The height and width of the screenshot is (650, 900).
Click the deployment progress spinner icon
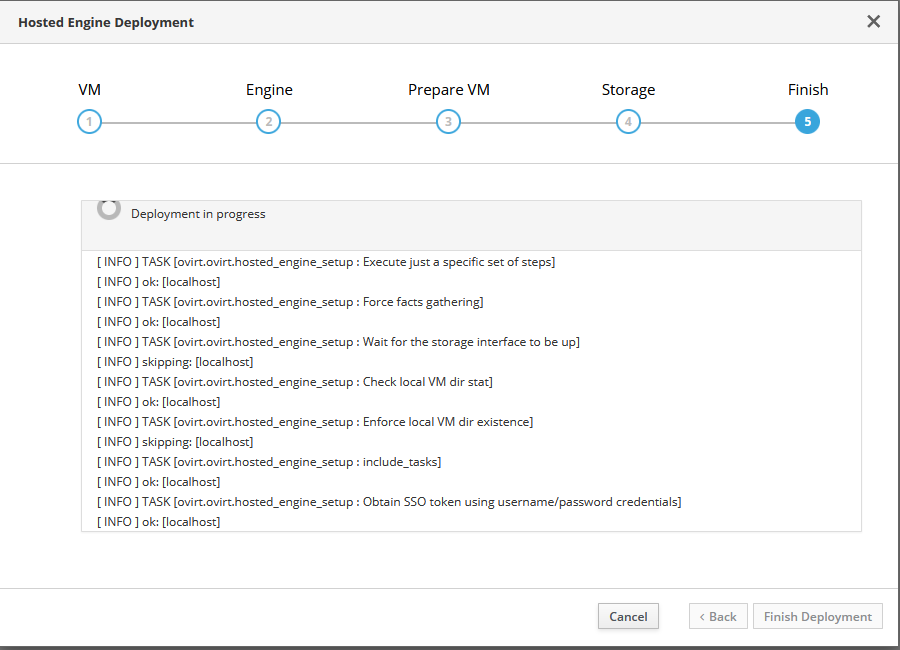pos(109,209)
